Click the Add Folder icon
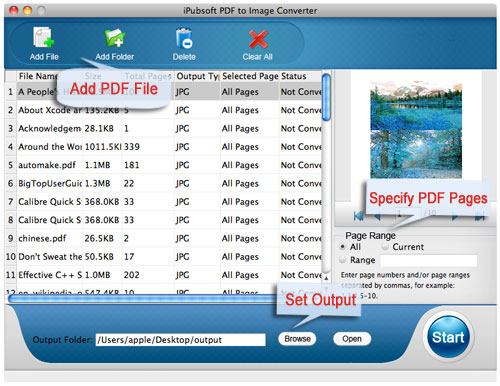The height and width of the screenshot is (386, 500). point(115,38)
